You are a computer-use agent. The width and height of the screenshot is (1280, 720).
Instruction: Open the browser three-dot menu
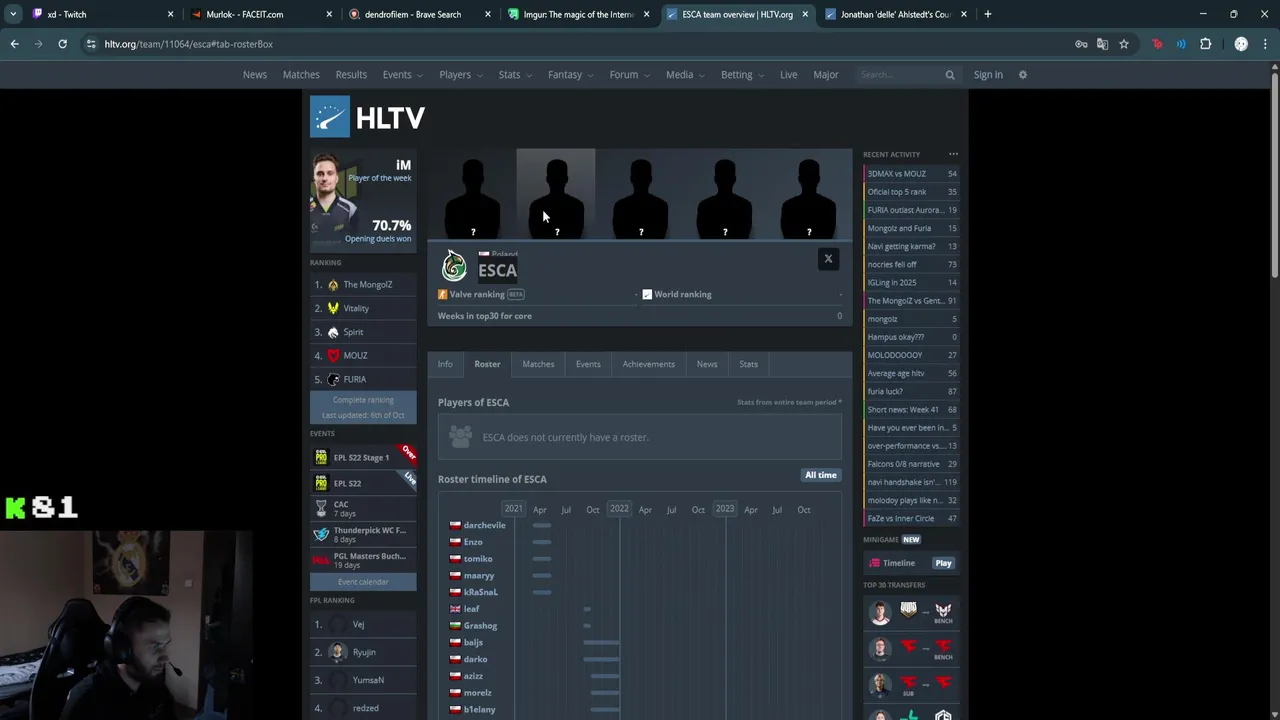(x=1265, y=44)
